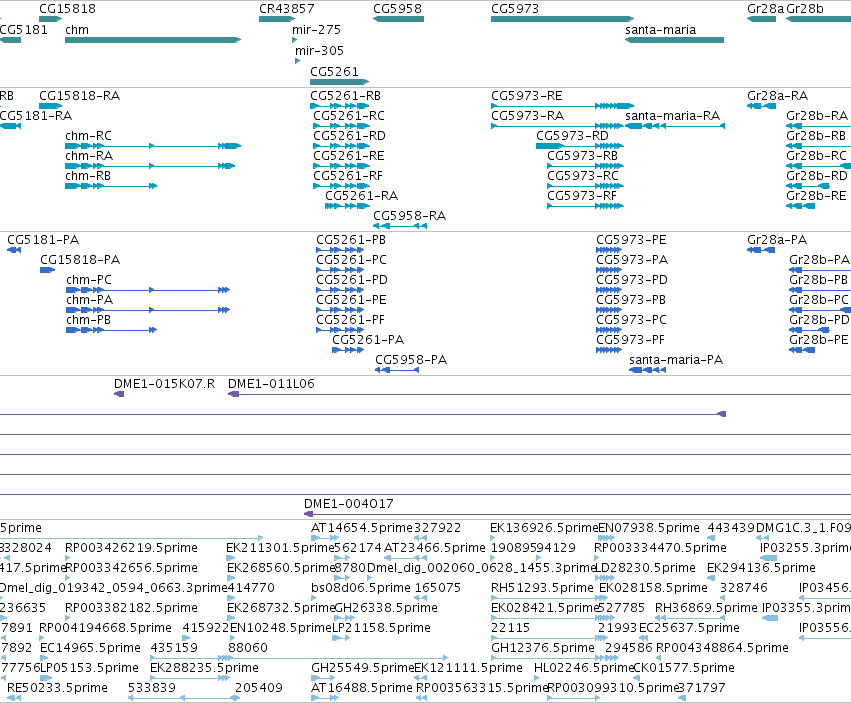Screen dimensions: 851x703
Task: Select the CR43857 gene feature
Action: click(x=277, y=19)
